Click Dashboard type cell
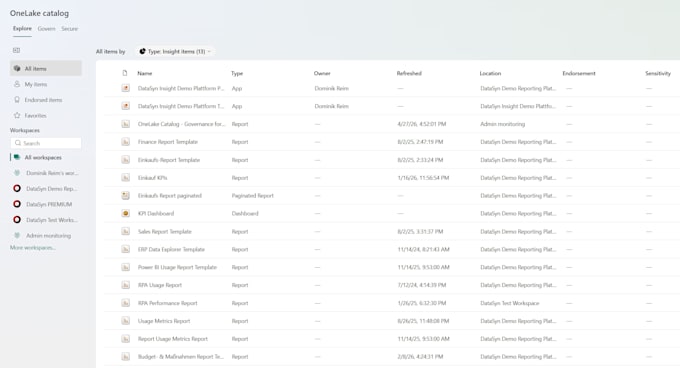 [x=245, y=213]
